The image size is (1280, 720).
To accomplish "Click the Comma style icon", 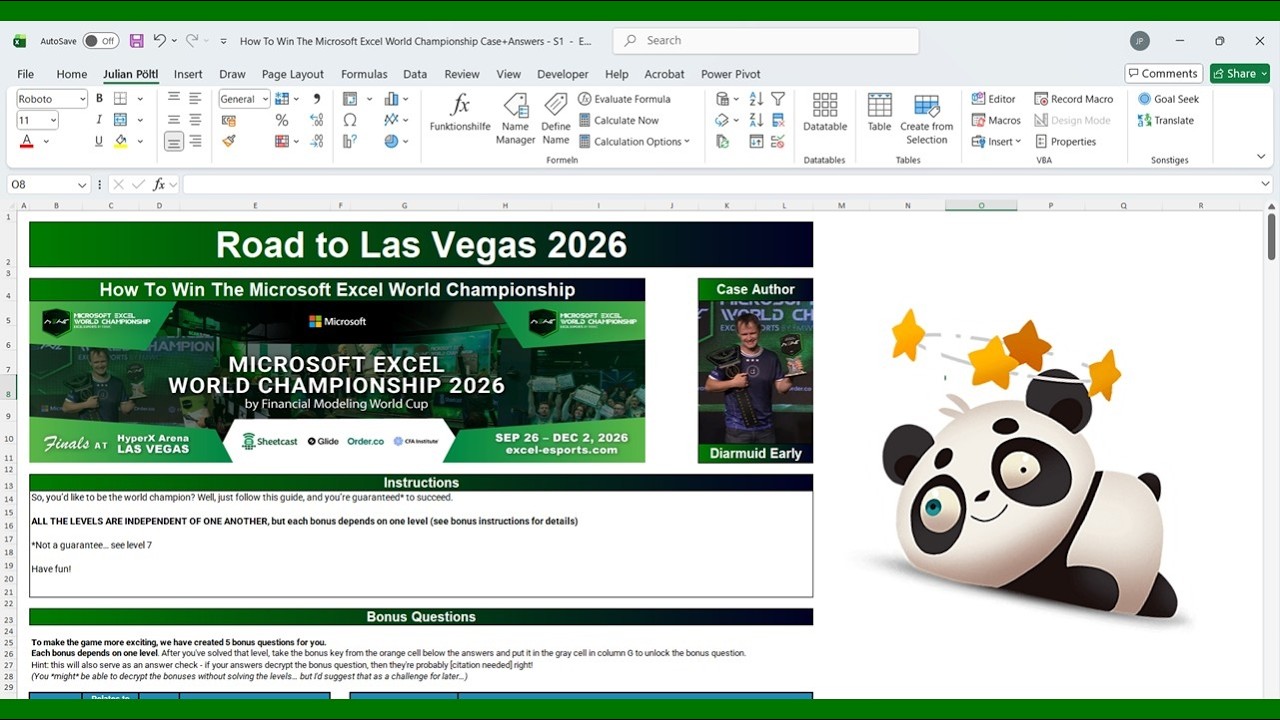I will coord(317,99).
